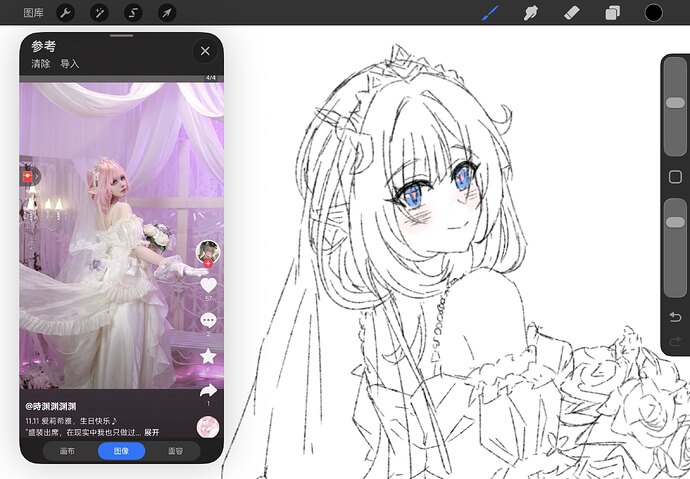Click the undo arrow on sidebar

pyautogui.click(x=675, y=317)
